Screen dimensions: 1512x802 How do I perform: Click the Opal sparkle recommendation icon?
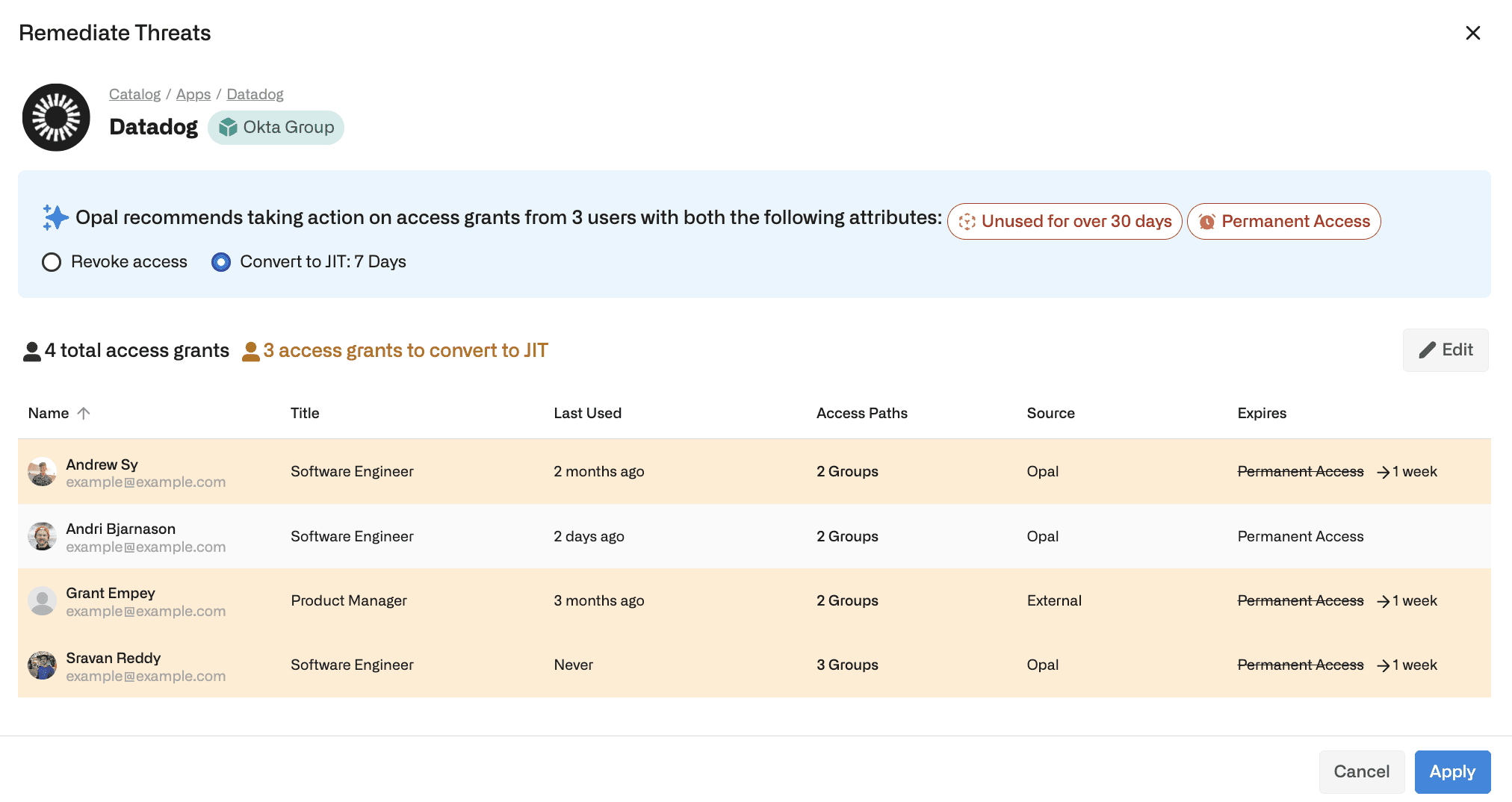(55, 217)
